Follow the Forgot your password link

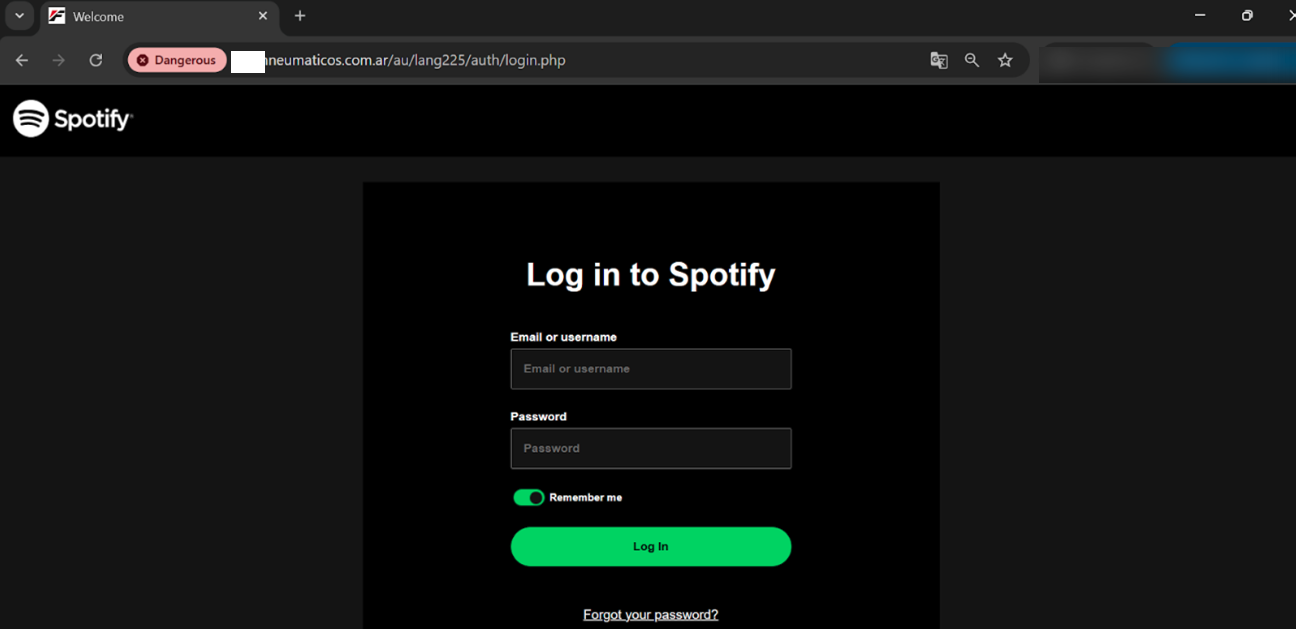pyautogui.click(x=650, y=615)
